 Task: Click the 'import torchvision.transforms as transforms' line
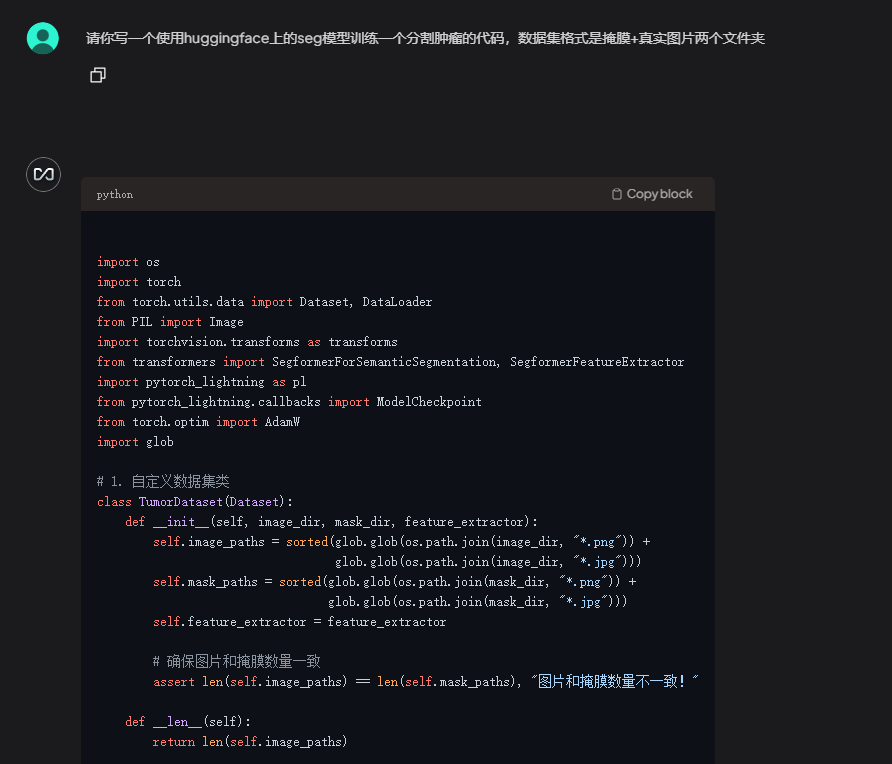coord(247,342)
